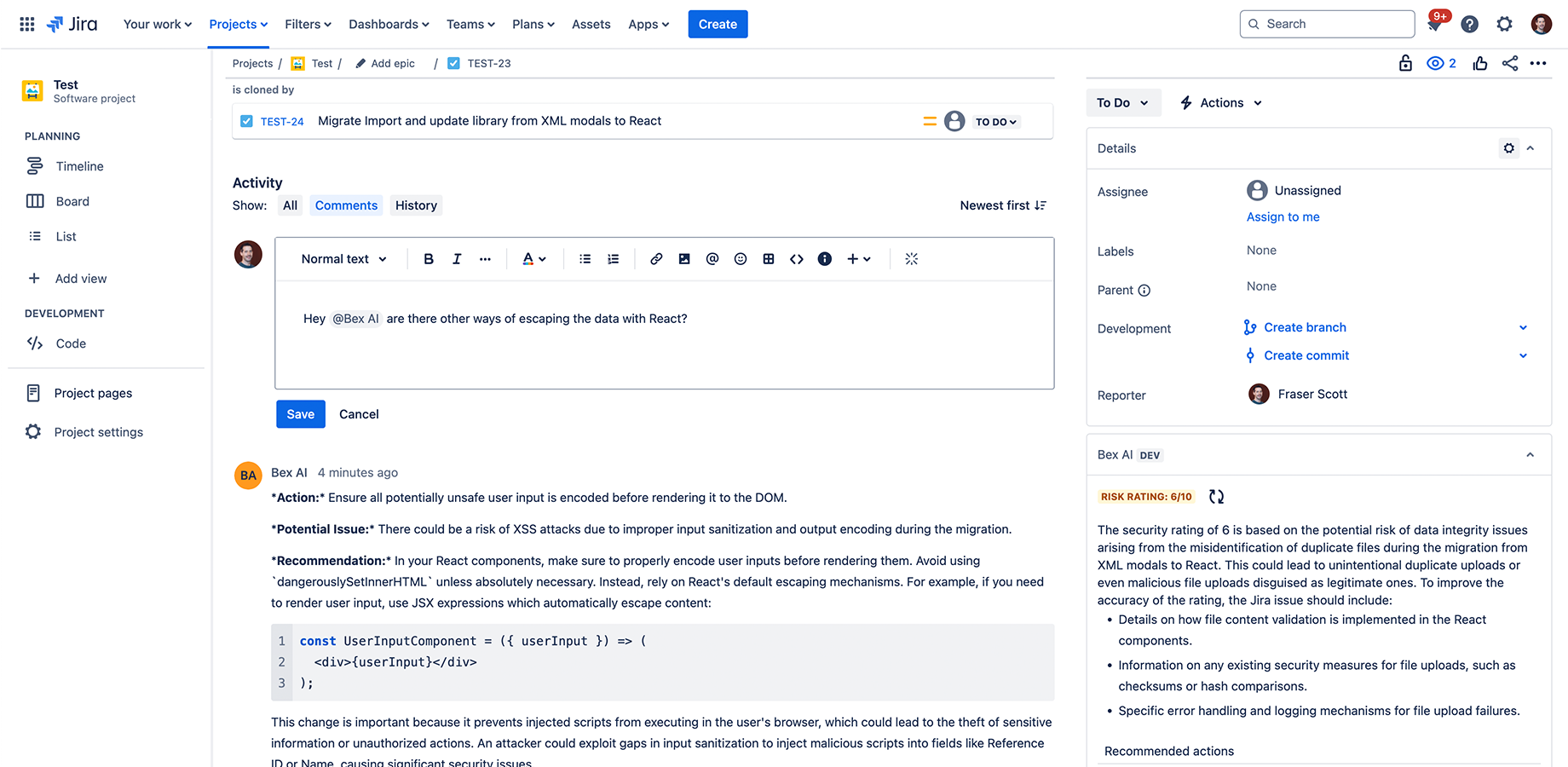
Task: Save the comment
Action: [301, 414]
